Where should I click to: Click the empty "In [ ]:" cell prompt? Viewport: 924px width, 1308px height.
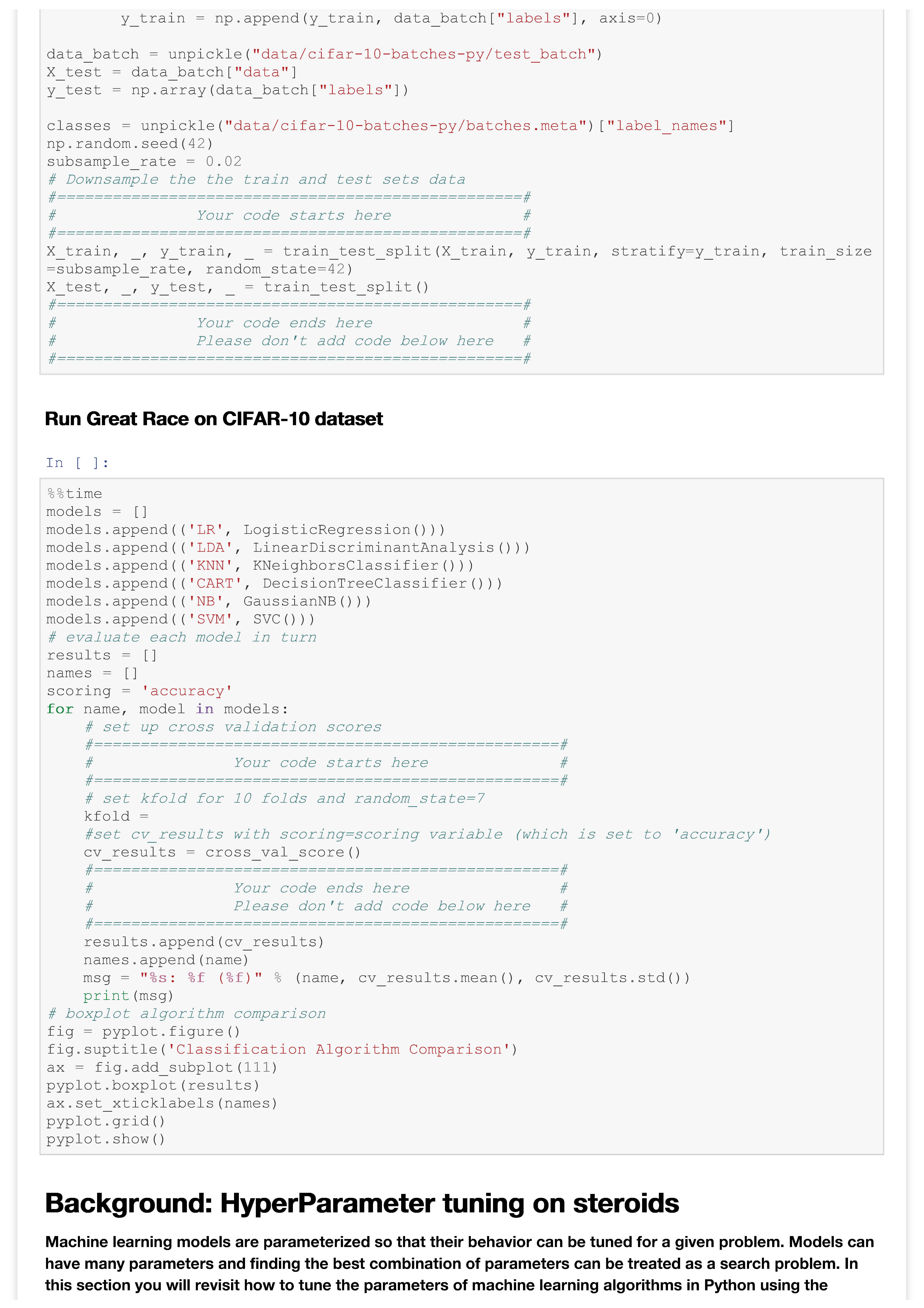(x=77, y=463)
